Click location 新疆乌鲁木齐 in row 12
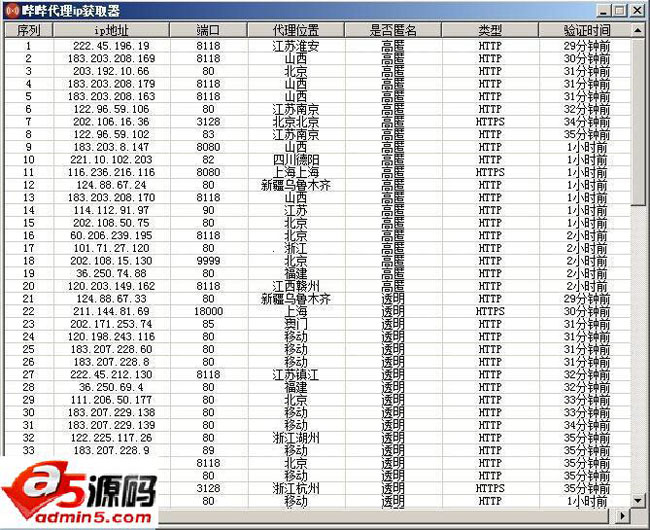Viewport: 650px width, 530px height. point(296,185)
